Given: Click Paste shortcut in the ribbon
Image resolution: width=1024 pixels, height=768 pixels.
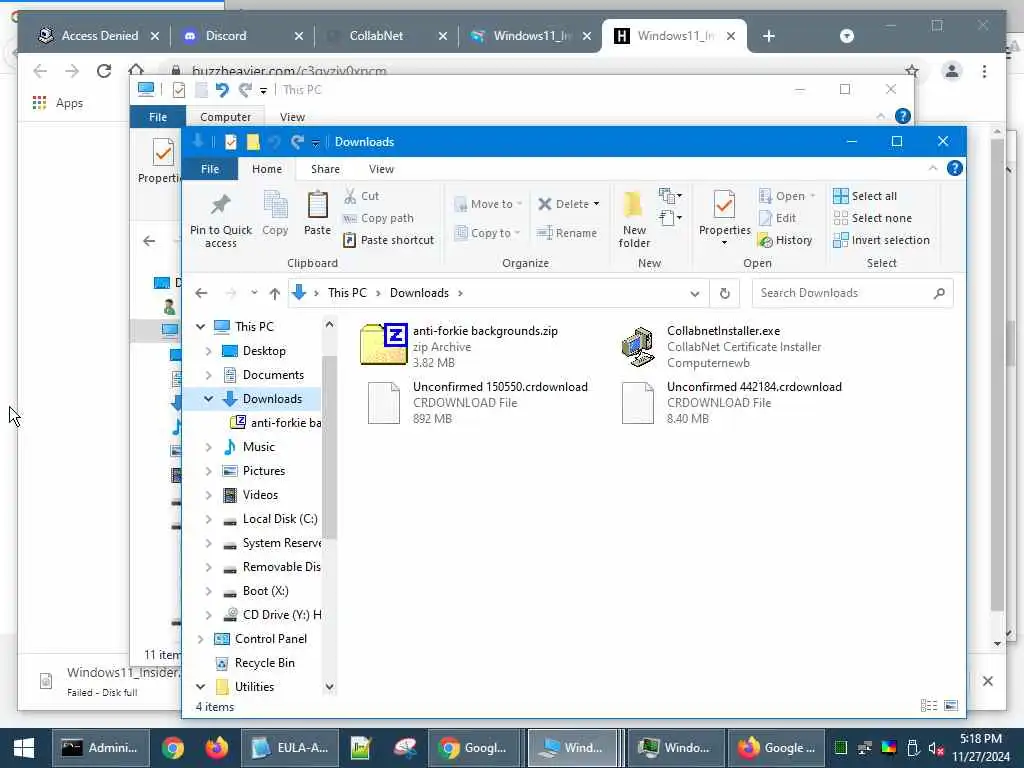Looking at the screenshot, I should [x=389, y=240].
